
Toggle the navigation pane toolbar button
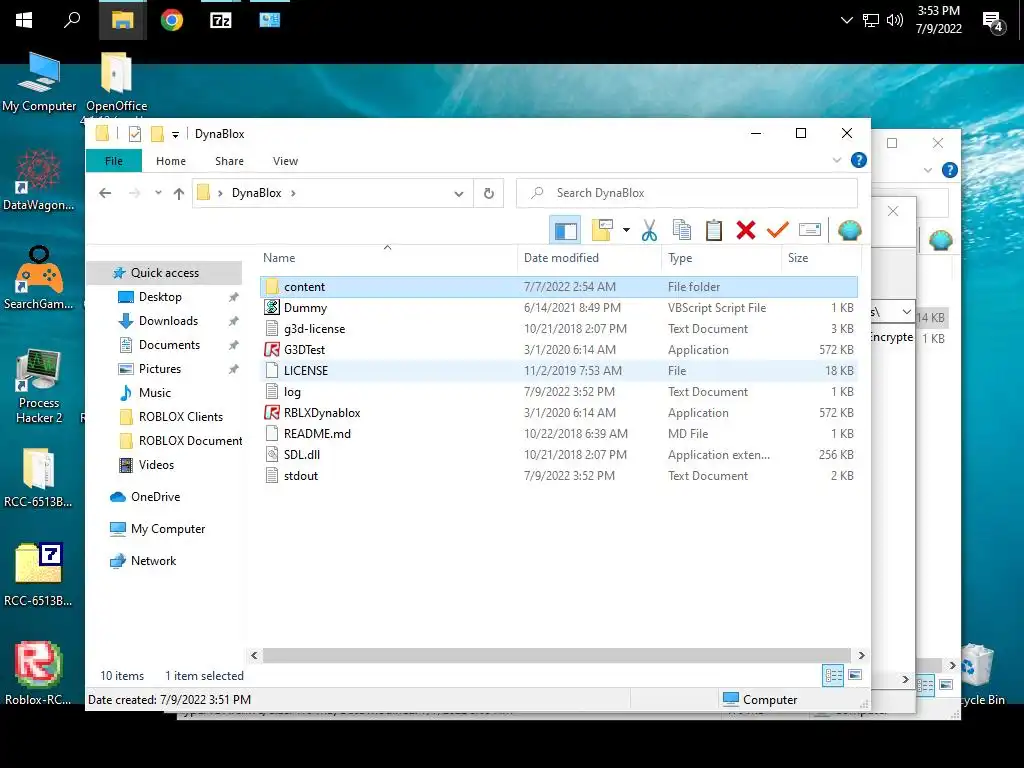(x=566, y=230)
